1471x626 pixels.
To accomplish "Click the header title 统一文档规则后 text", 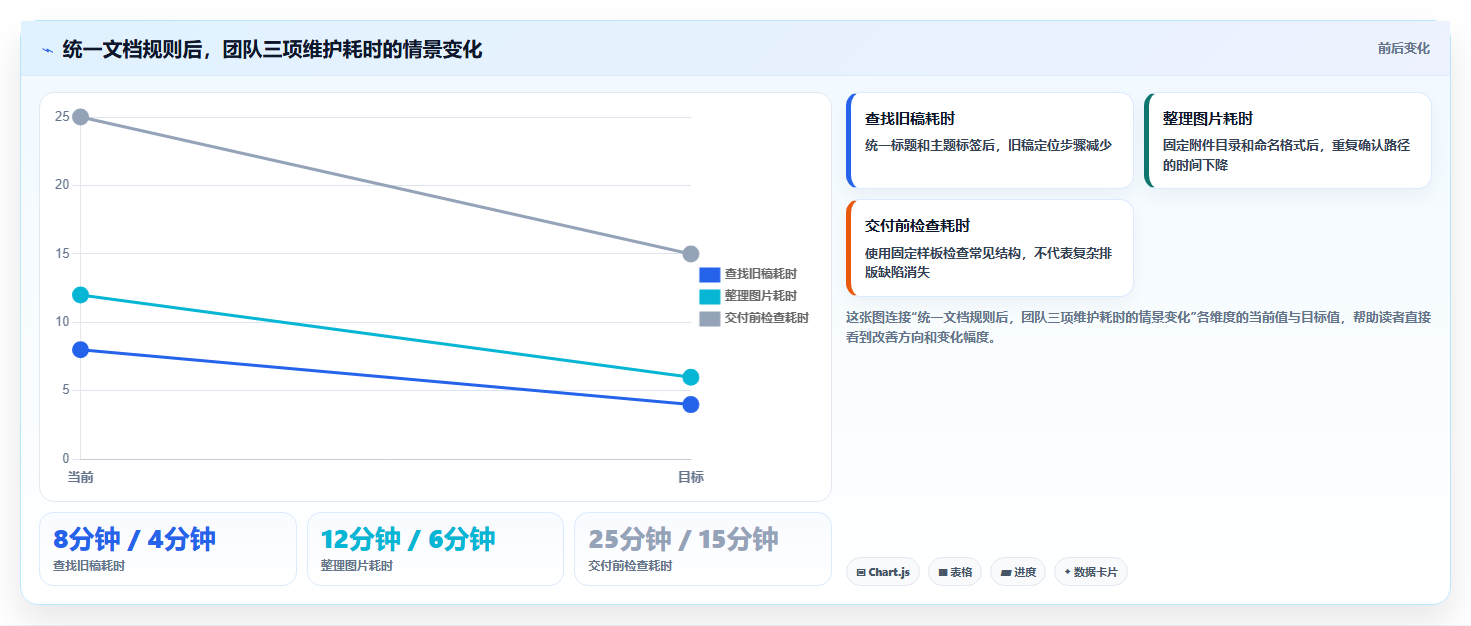I will [x=132, y=49].
